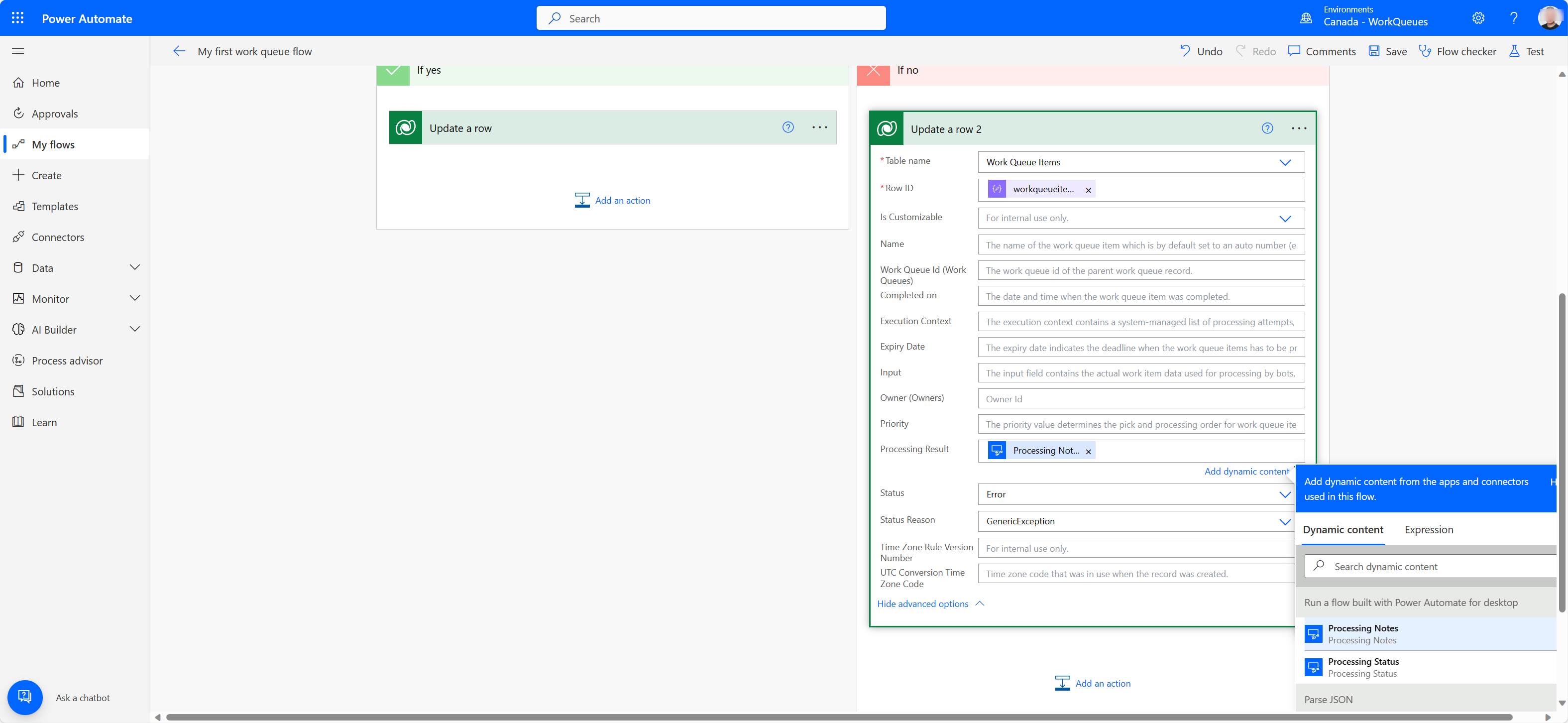Click the Processing Status desktop flow icon
The image size is (1568, 723).
[x=1314, y=668]
